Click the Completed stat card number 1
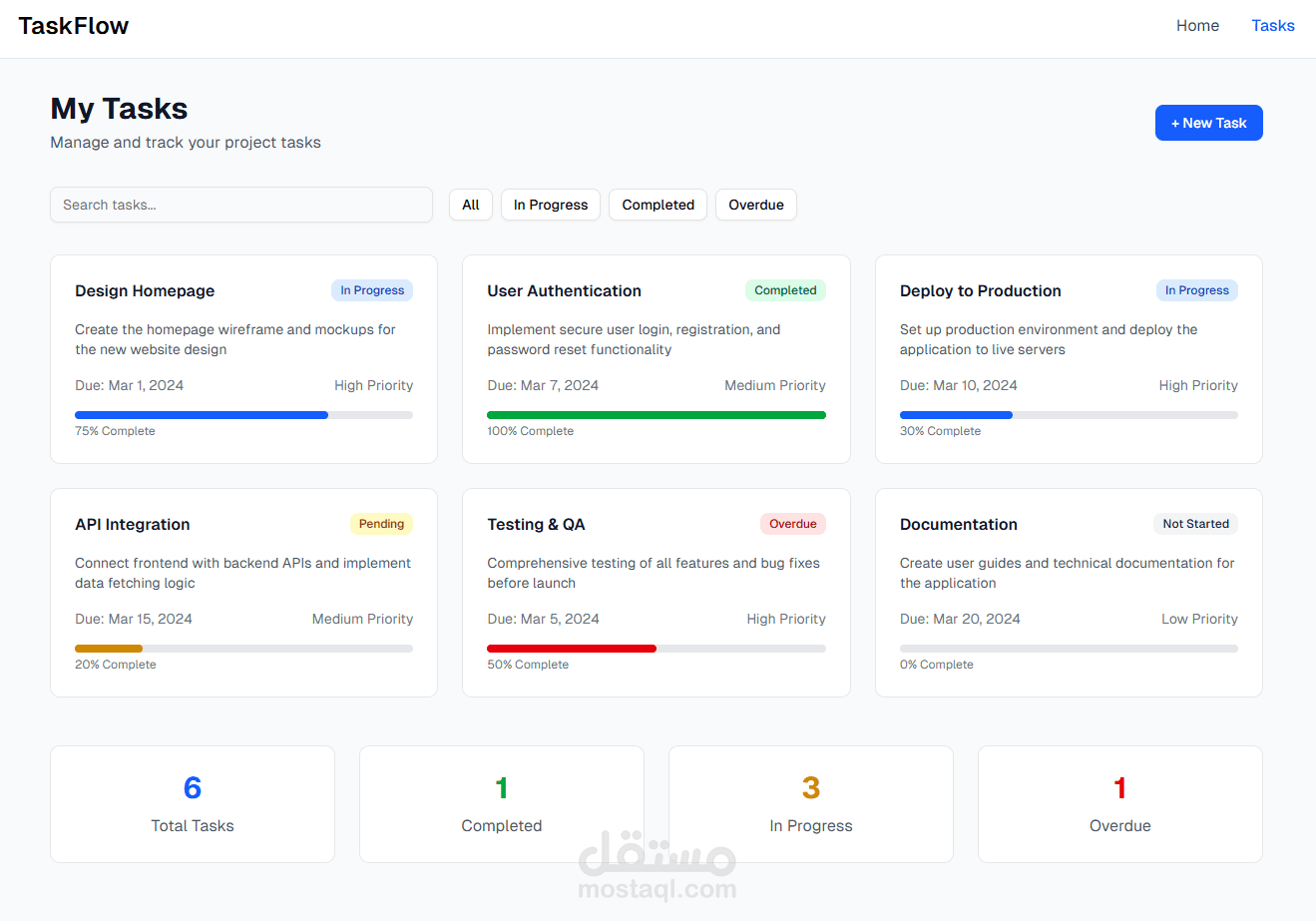This screenshot has width=1316, height=921. tap(502, 788)
